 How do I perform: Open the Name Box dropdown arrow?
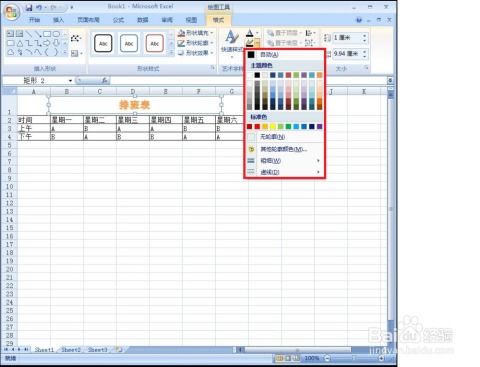pos(70,81)
